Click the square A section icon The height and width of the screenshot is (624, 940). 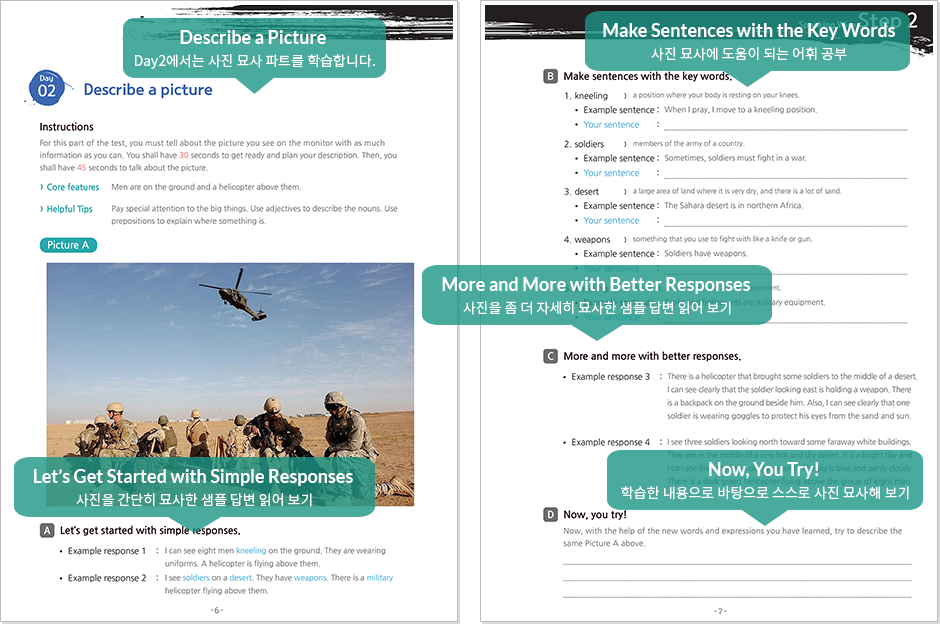click(x=47, y=530)
